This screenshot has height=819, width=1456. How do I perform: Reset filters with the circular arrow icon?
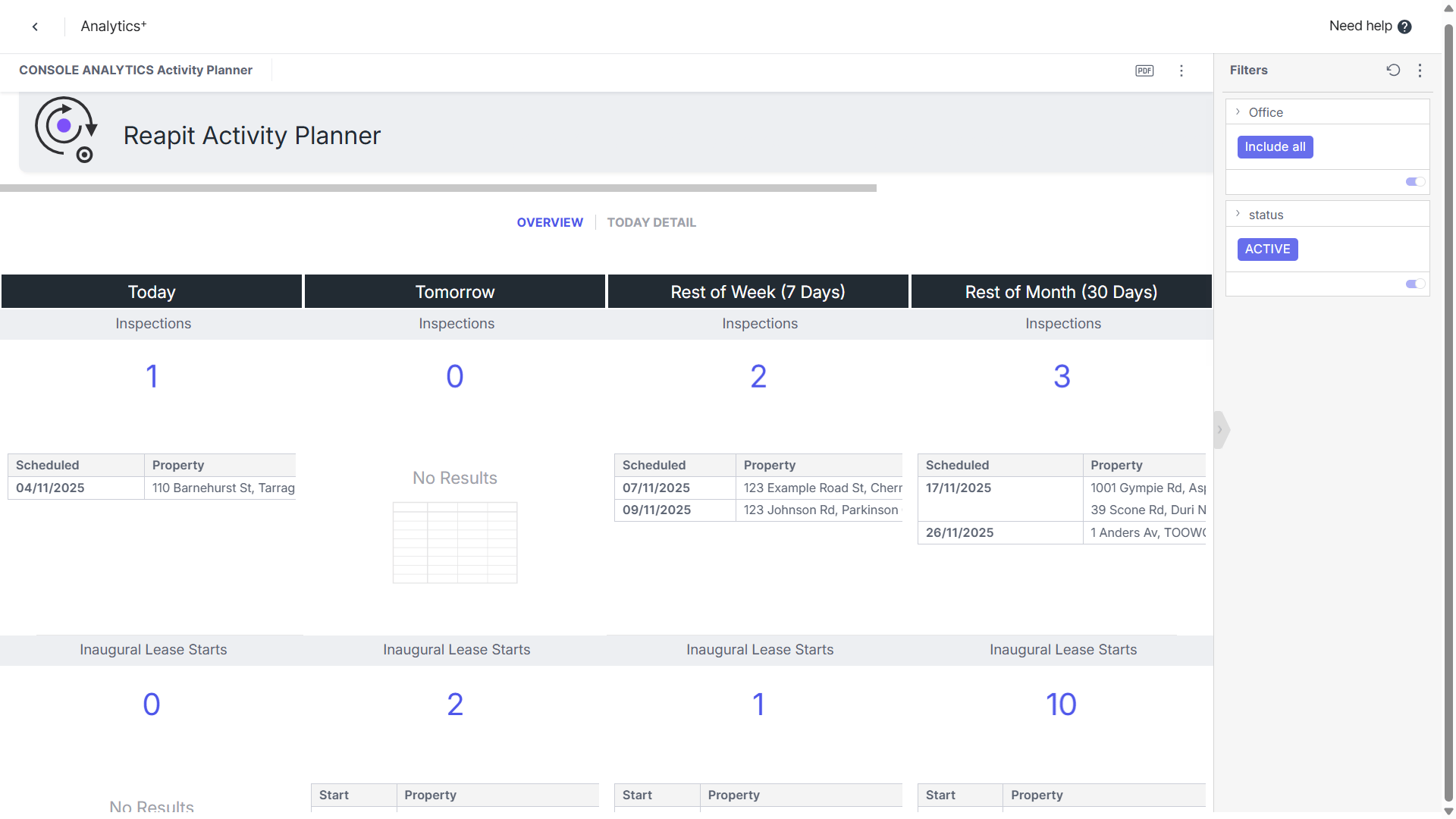1393,70
